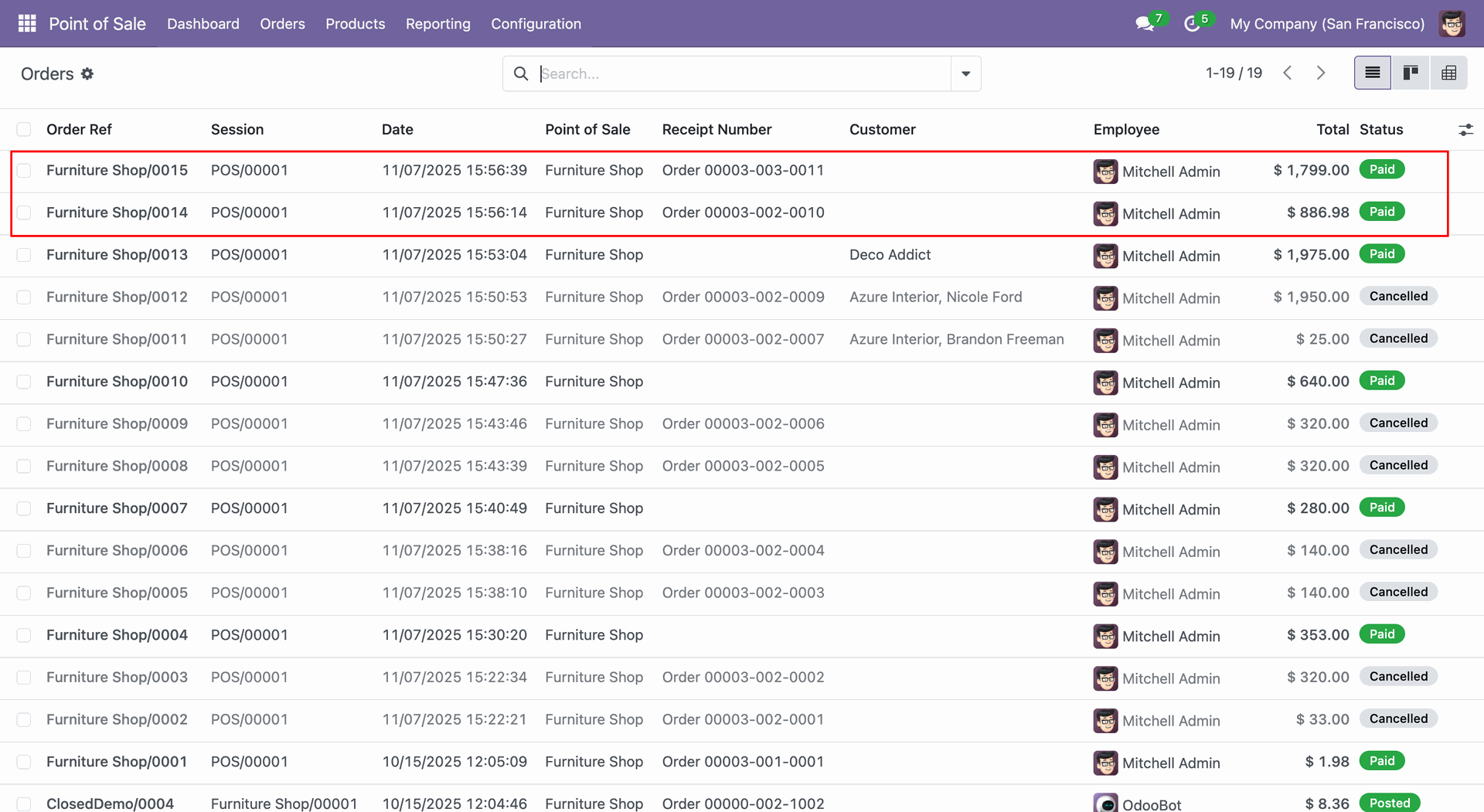This screenshot has height=812, width=1484.
Task: Open optional columns adjust icon
Action: coord(1465,130)
